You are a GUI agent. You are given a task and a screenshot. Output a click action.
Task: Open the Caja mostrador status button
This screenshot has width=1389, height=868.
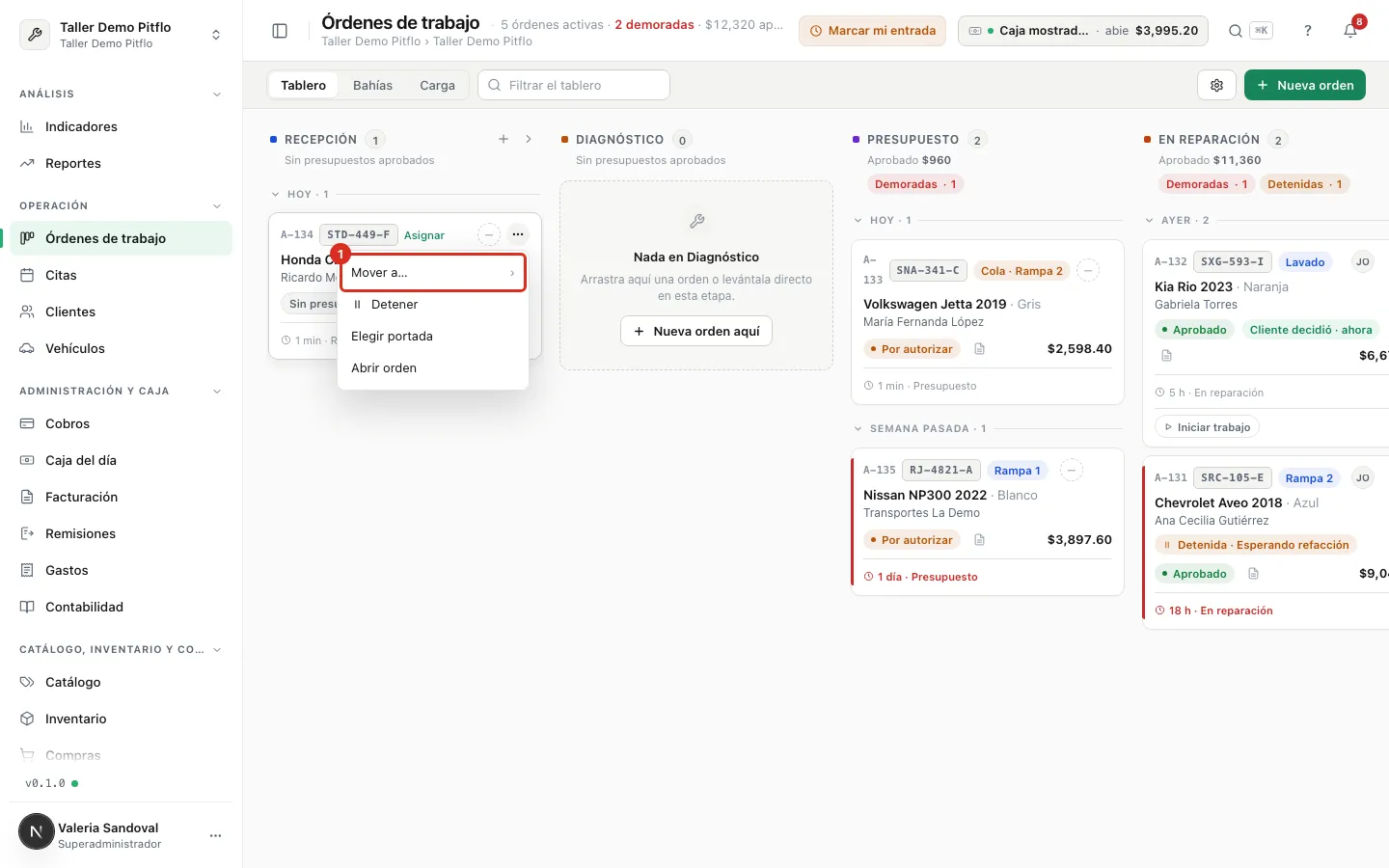point(1083,31)
